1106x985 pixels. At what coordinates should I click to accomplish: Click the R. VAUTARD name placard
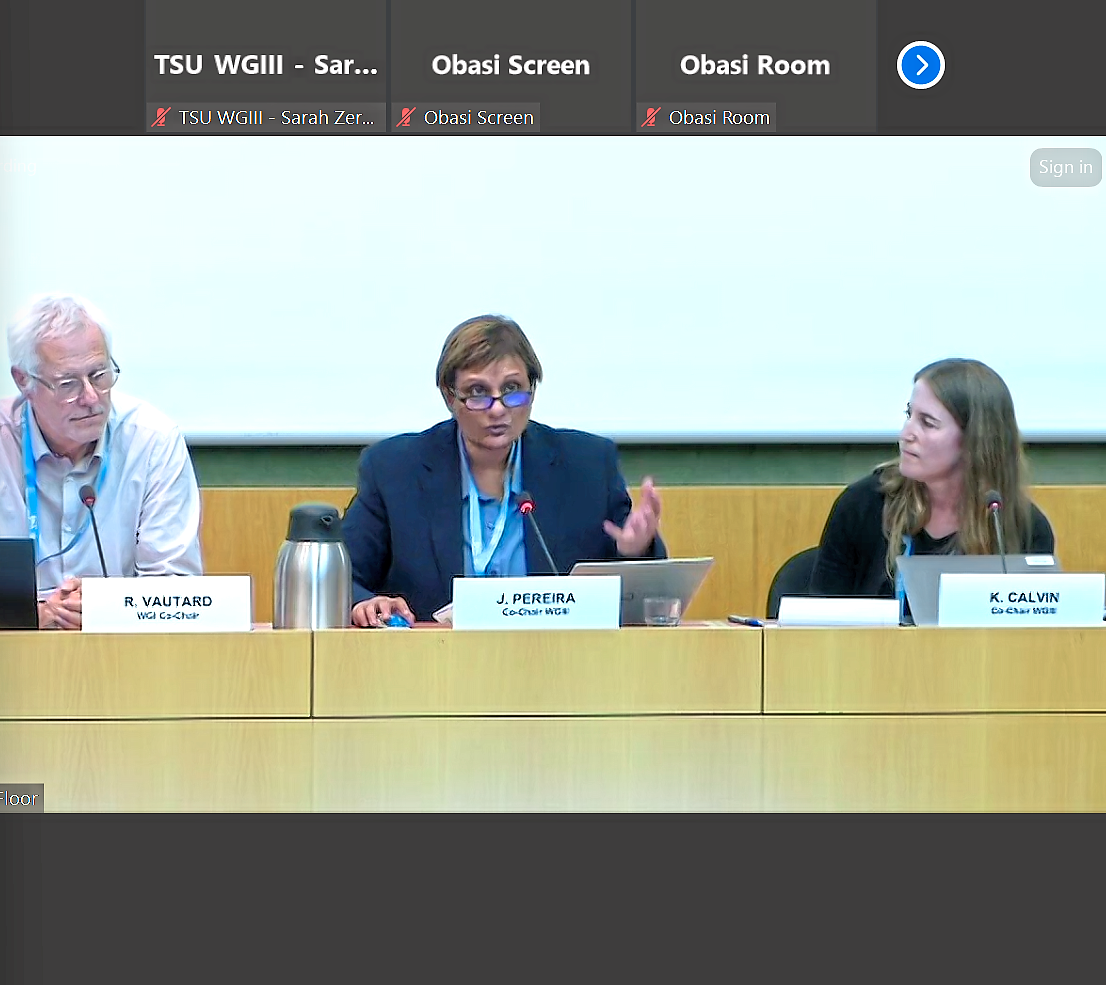click(x=165, y=604)
